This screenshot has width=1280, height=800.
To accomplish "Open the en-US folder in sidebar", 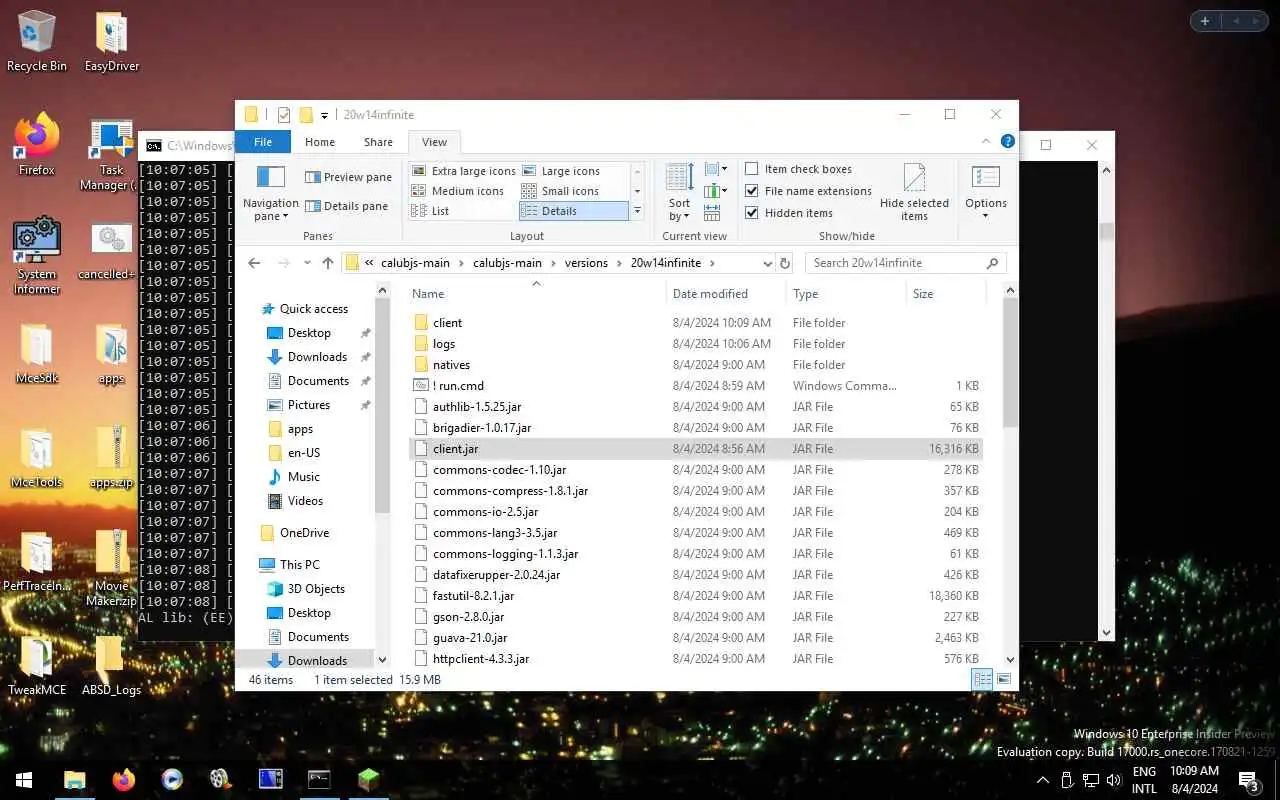I will click(x=303, y=453).
